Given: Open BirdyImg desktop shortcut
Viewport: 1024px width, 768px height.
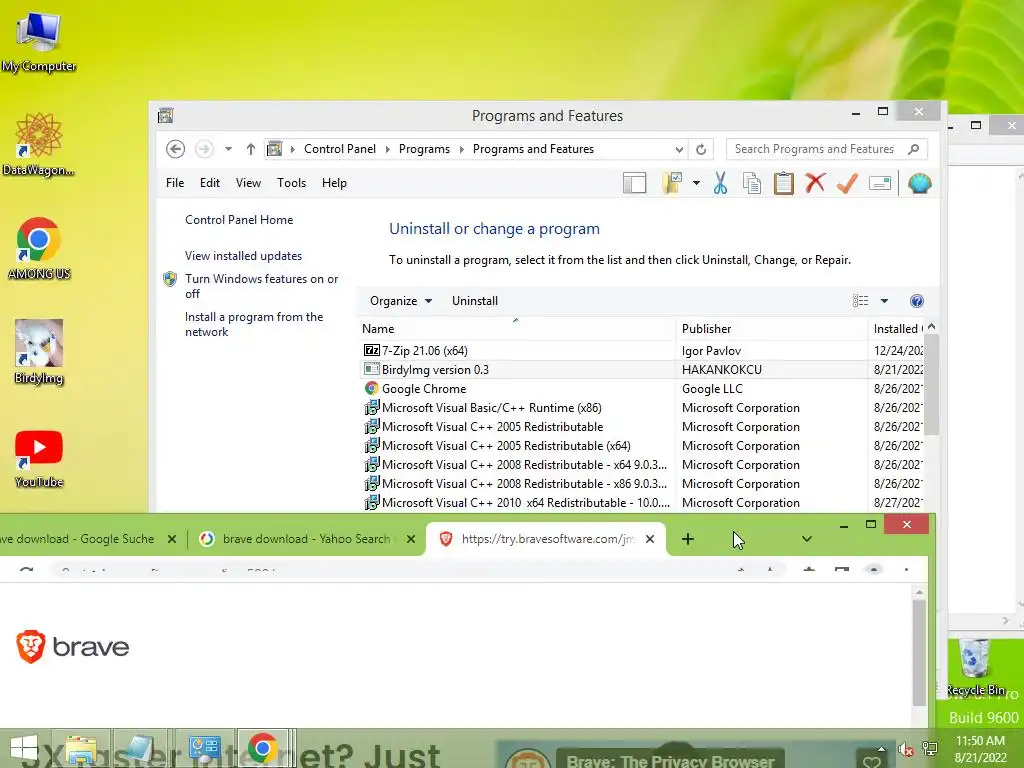Looking at the screenshot, I should point(39,353).
